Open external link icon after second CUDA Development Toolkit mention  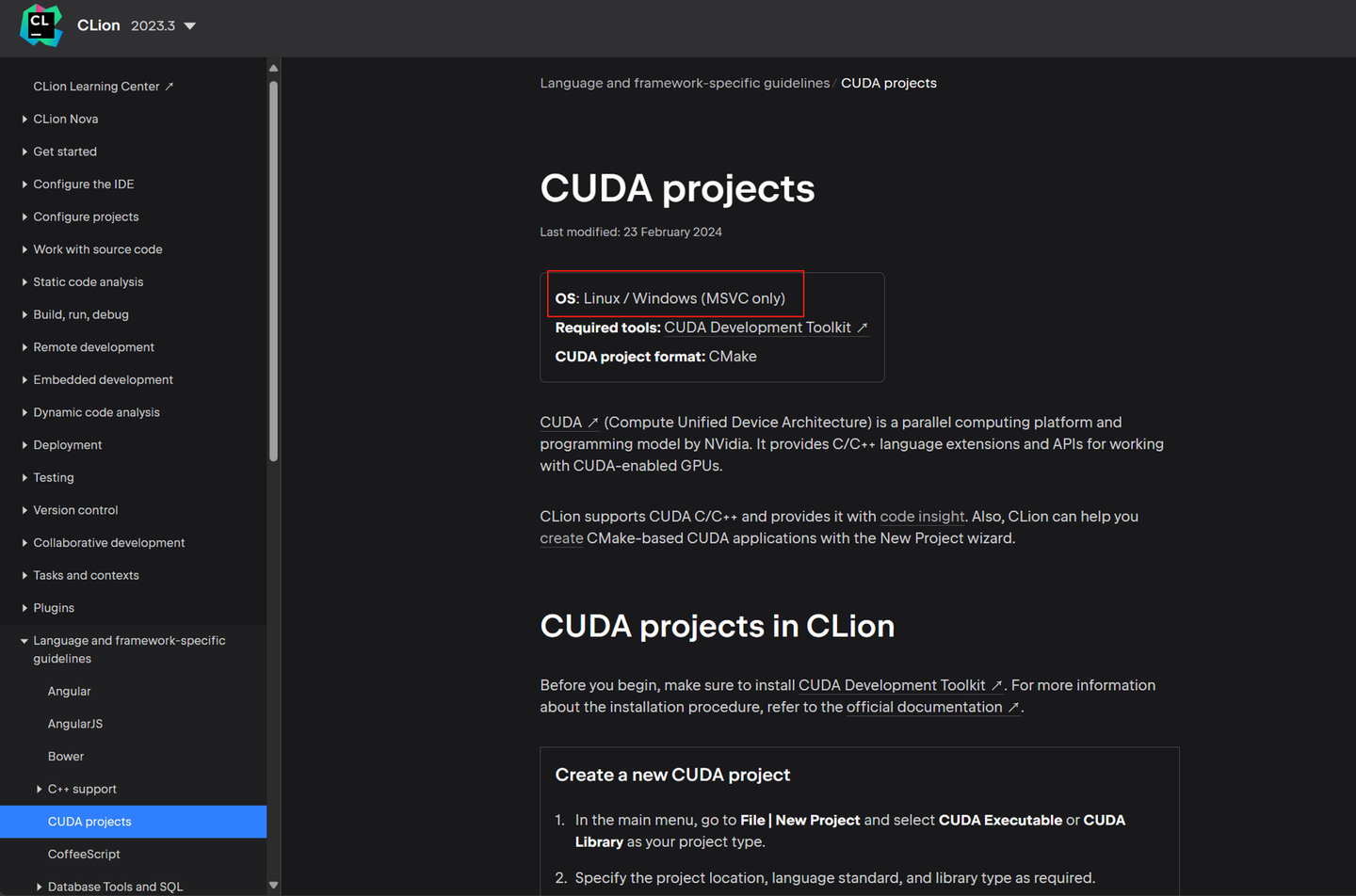[x=997, y=684]
